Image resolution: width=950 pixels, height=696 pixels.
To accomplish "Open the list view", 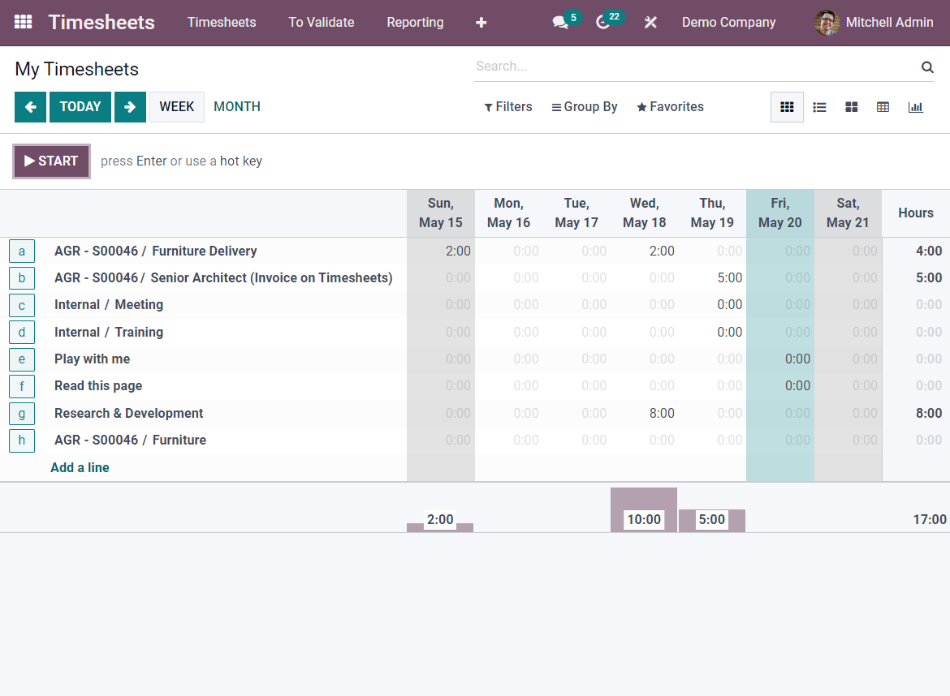I will (819, 107).
